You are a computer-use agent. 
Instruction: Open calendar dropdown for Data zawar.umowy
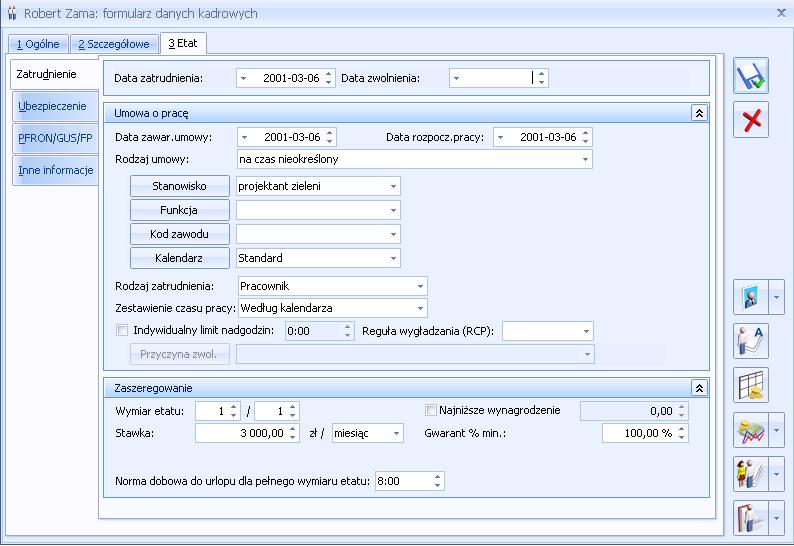245,137
